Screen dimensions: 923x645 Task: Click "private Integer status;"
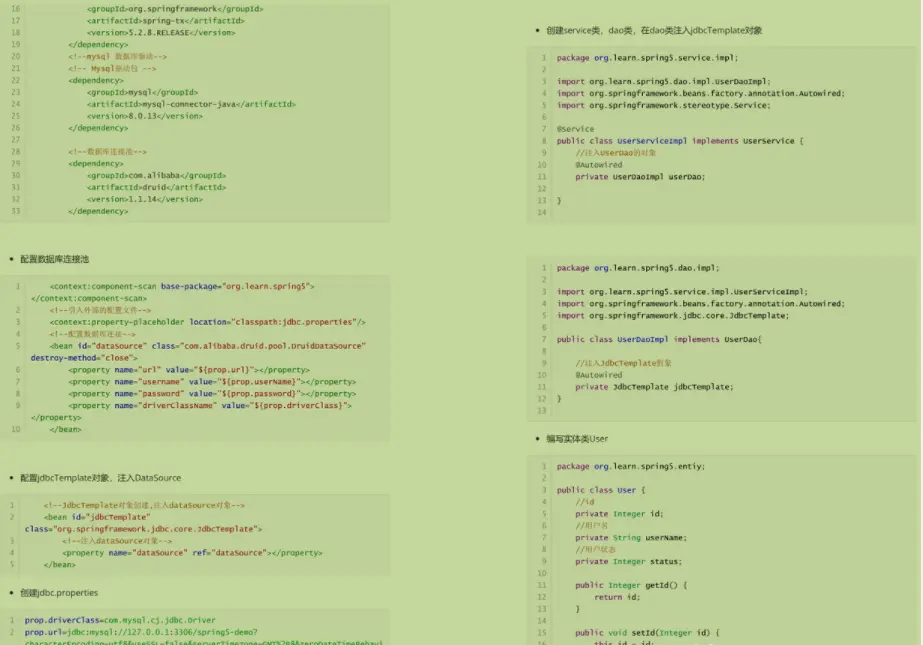point(629,561)
